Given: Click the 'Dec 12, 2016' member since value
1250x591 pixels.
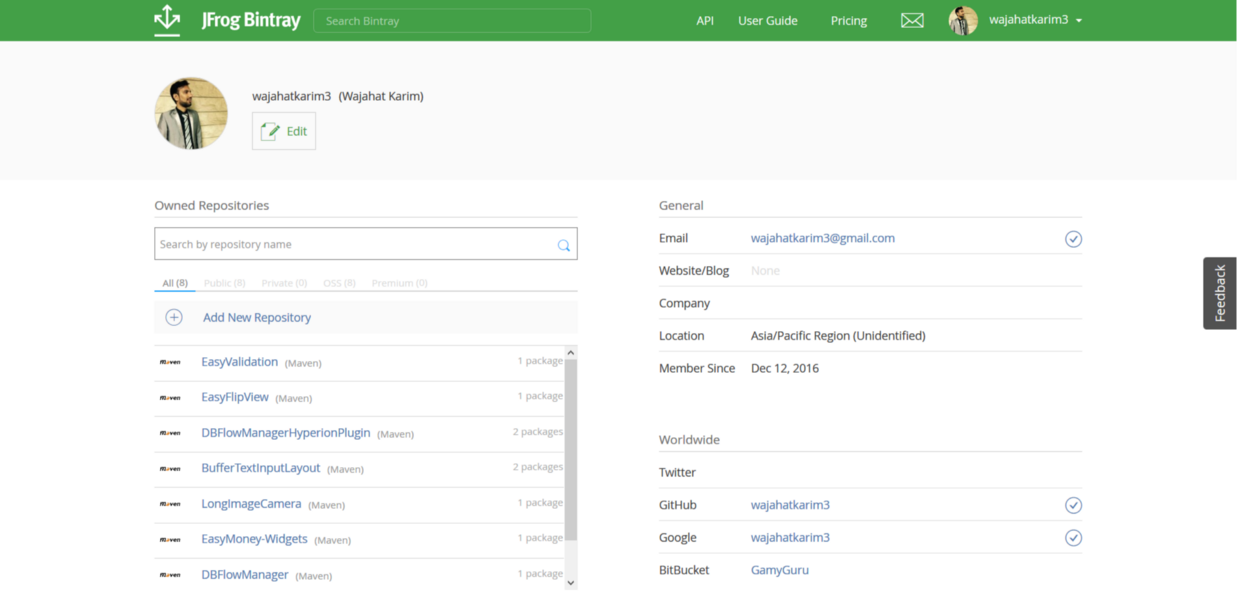Looking at the screenshot, I should (x=785, y=368).
